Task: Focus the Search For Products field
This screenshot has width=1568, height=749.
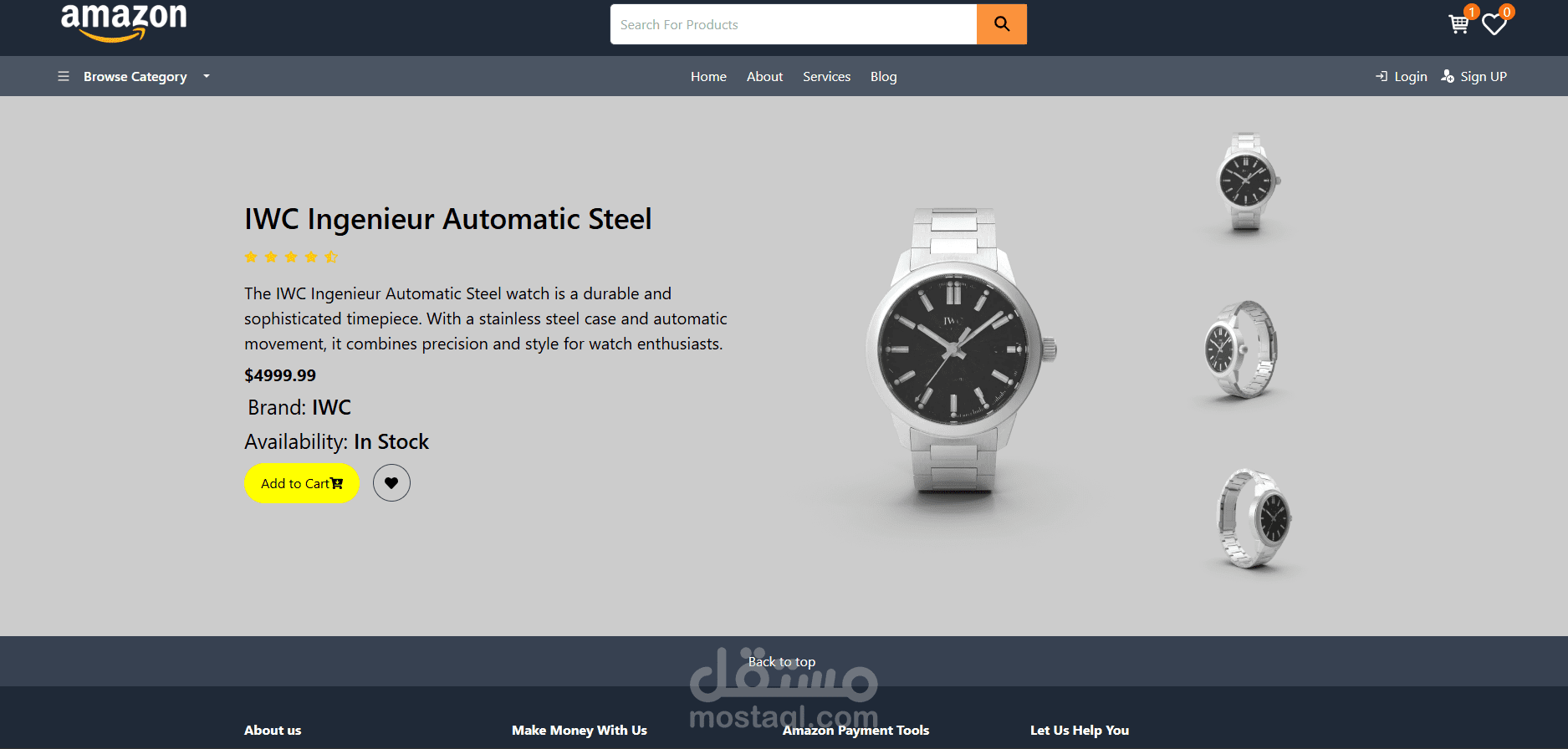Action: tap(794, 24)
